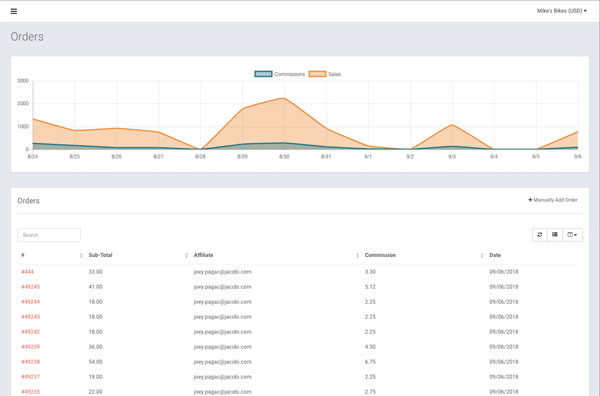Toggle Commissions series in chart legend
The image size is (600, 396).
point(280,74)
